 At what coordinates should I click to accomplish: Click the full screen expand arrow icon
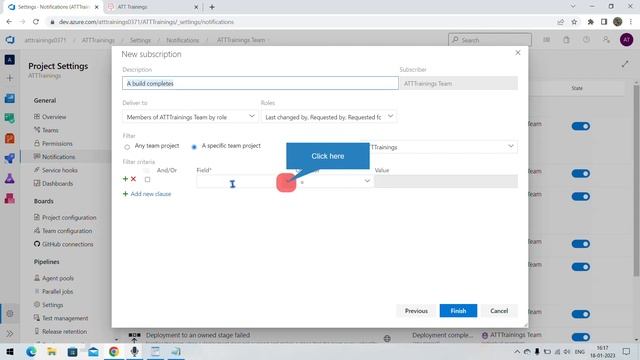coord(625,64)
